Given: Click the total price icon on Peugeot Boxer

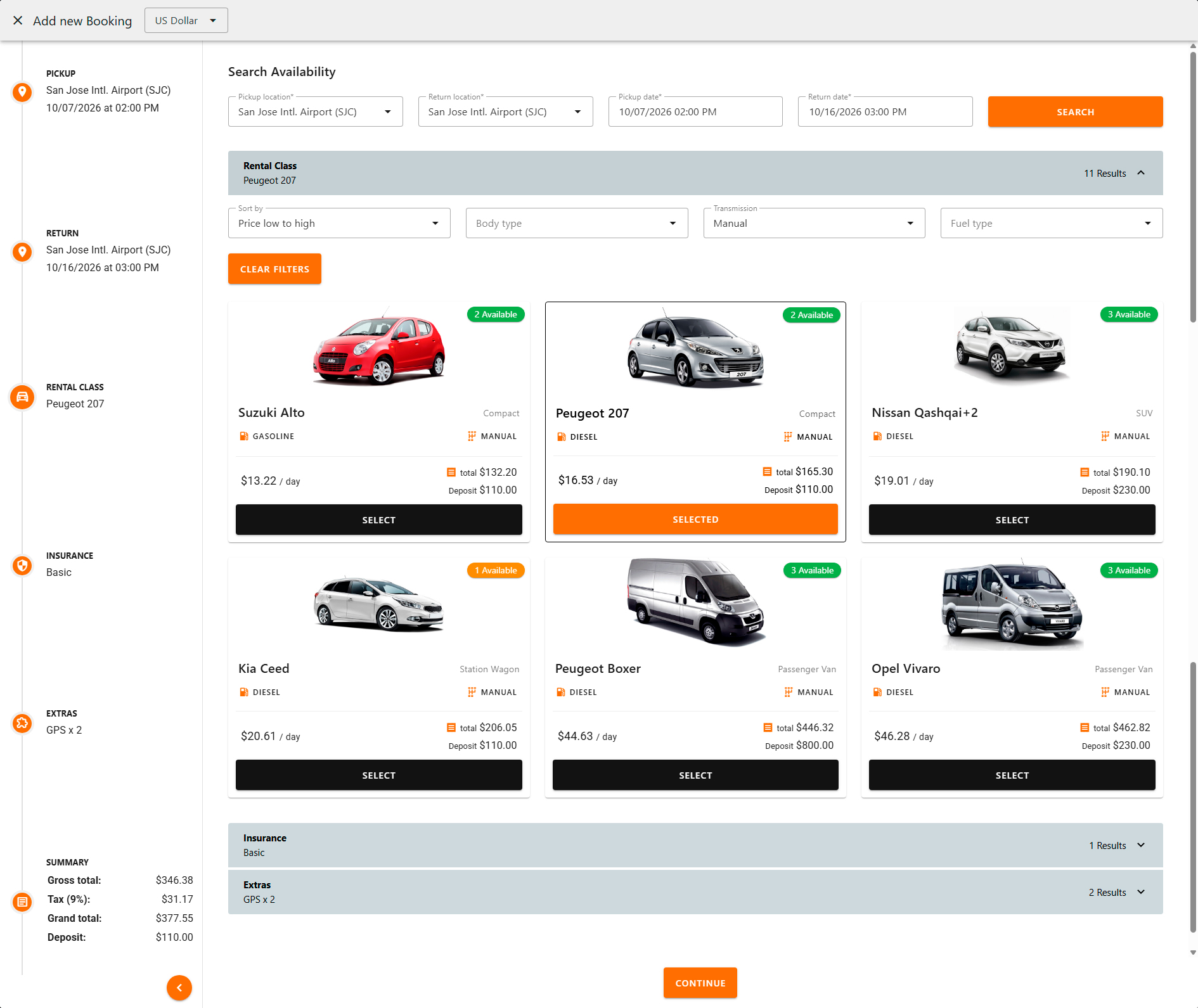Looking at the screenshot, I should pyautogui.click(x=768, y=727).
